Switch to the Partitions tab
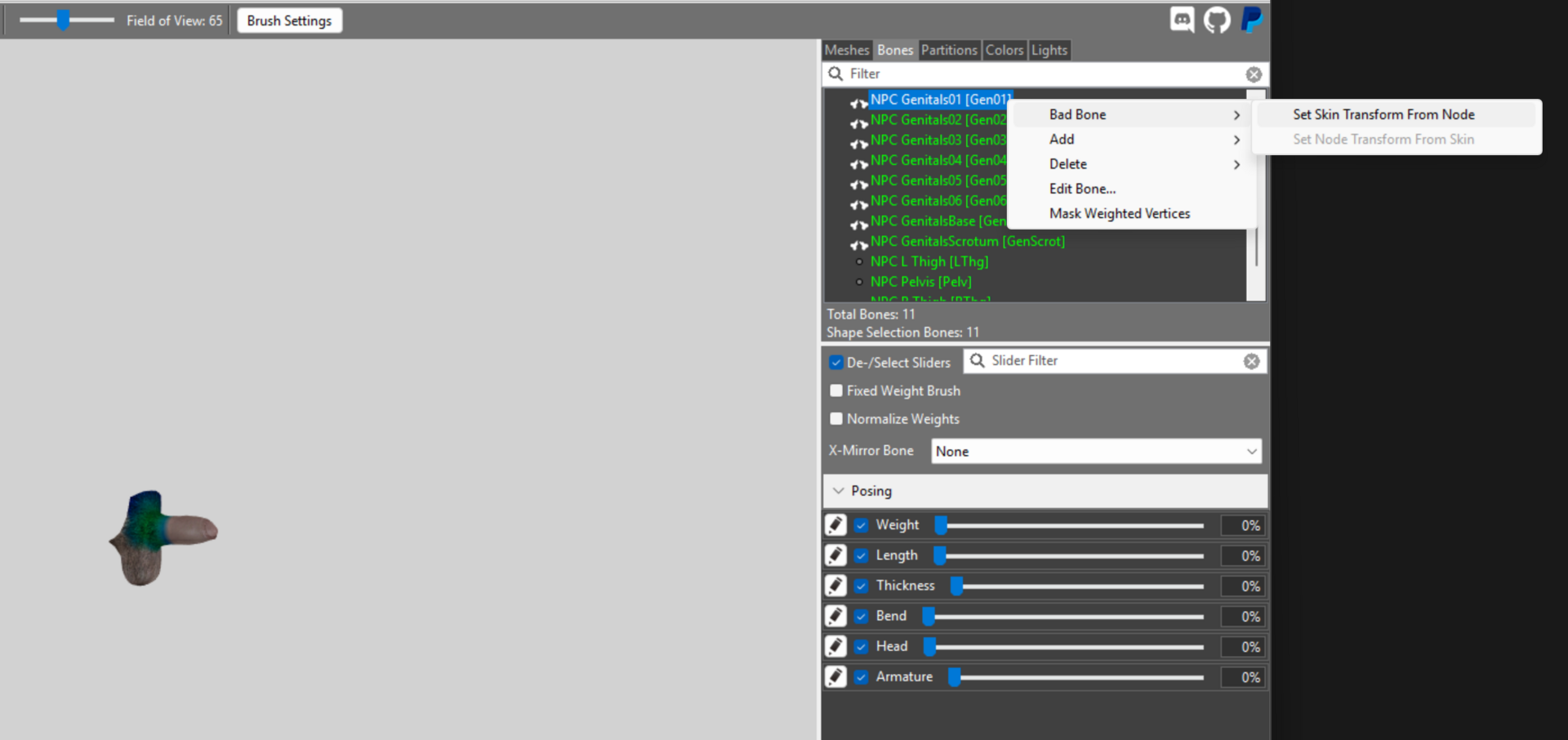This screenshot has width=1568, height=740. pos(949,50)
